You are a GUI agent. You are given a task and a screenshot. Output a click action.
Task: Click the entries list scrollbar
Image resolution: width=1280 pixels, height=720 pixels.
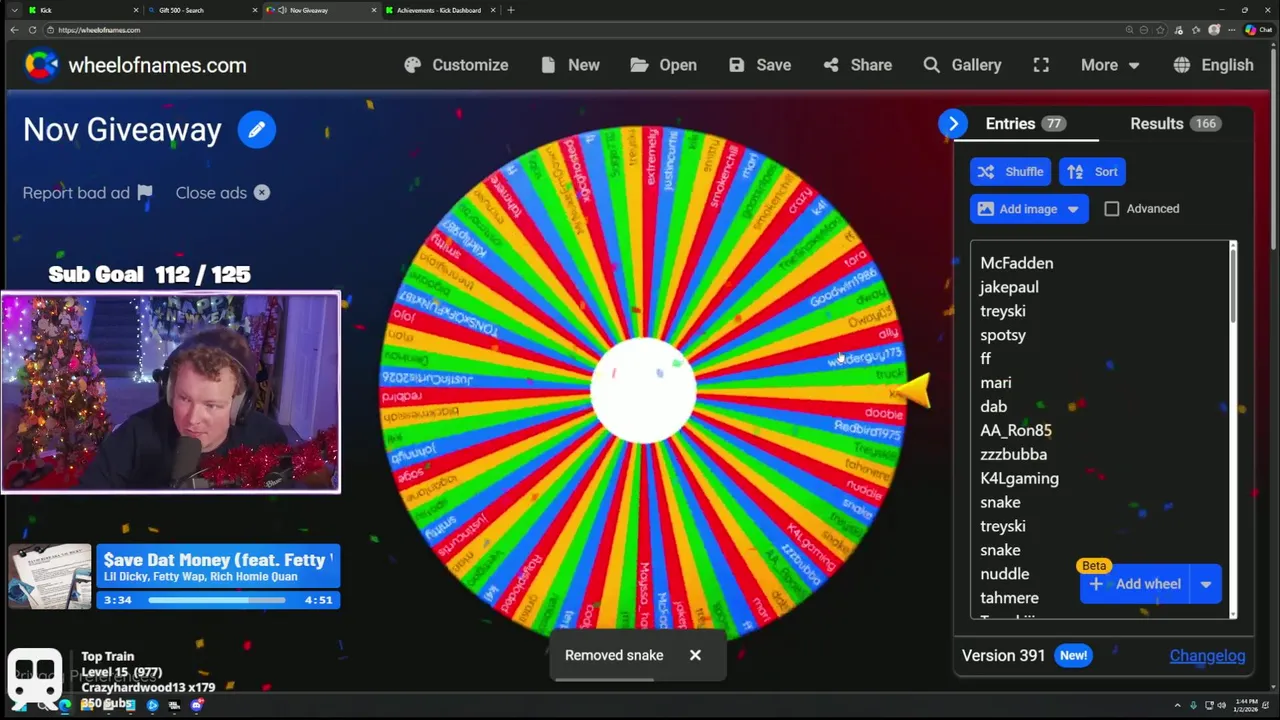(x=1233, y=285)
